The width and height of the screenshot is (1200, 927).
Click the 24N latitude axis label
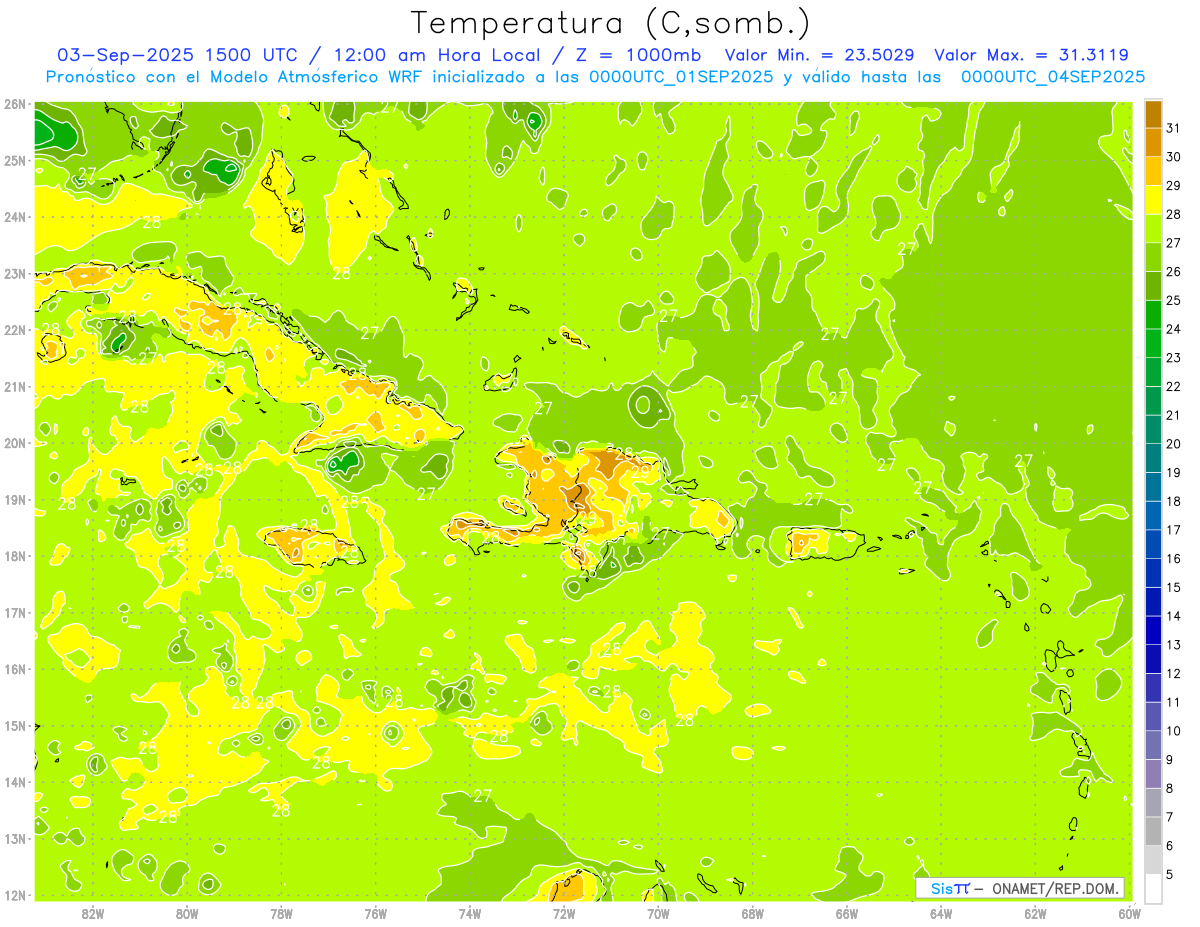click(15, 217)
